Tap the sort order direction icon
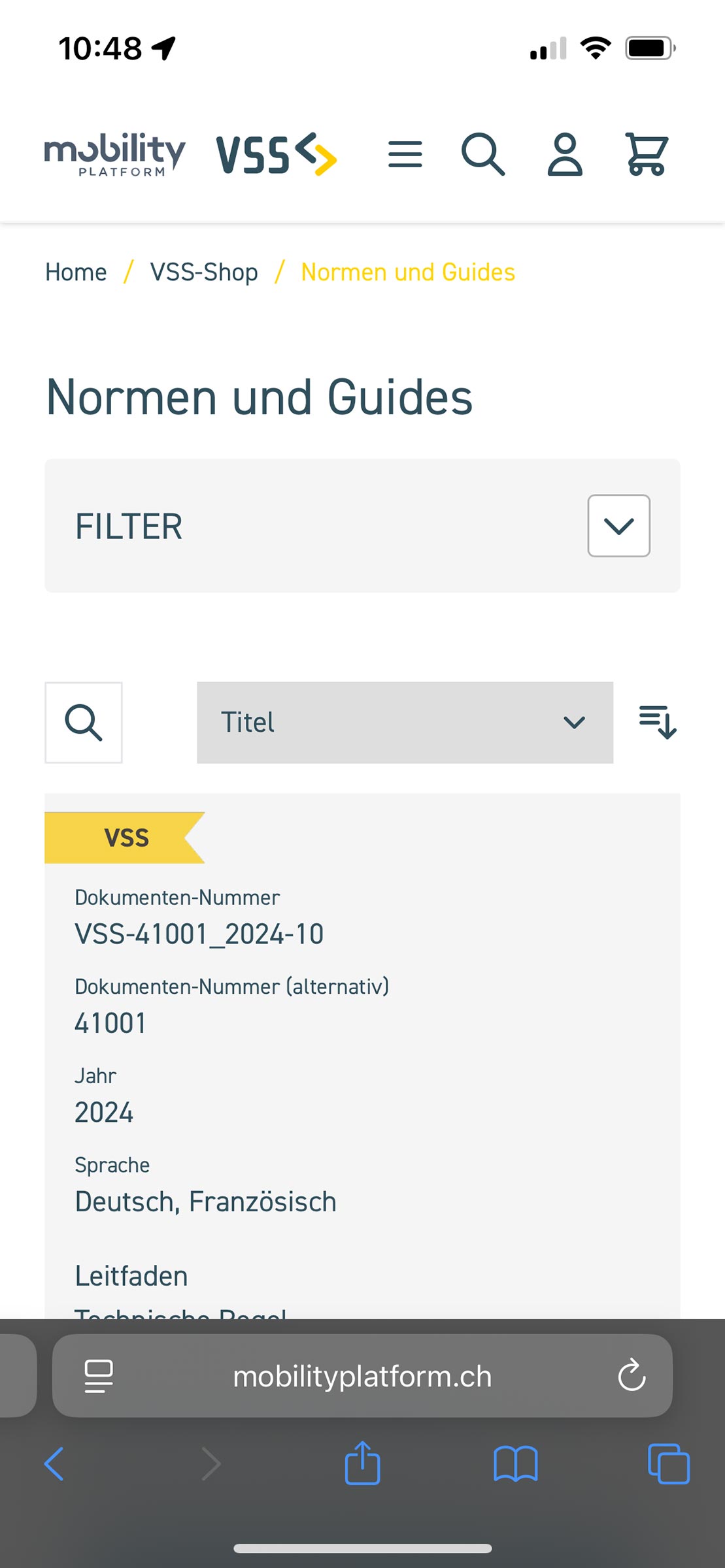The width and height of the screenshot is (725, 1568). pyautogui.click(x=658, y=722)
